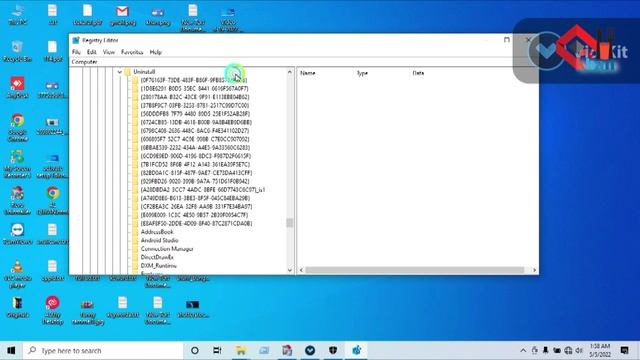Click folder icon beside Android Studio key
This screenshot has height=360, width=640.
[x=135, y=240]
